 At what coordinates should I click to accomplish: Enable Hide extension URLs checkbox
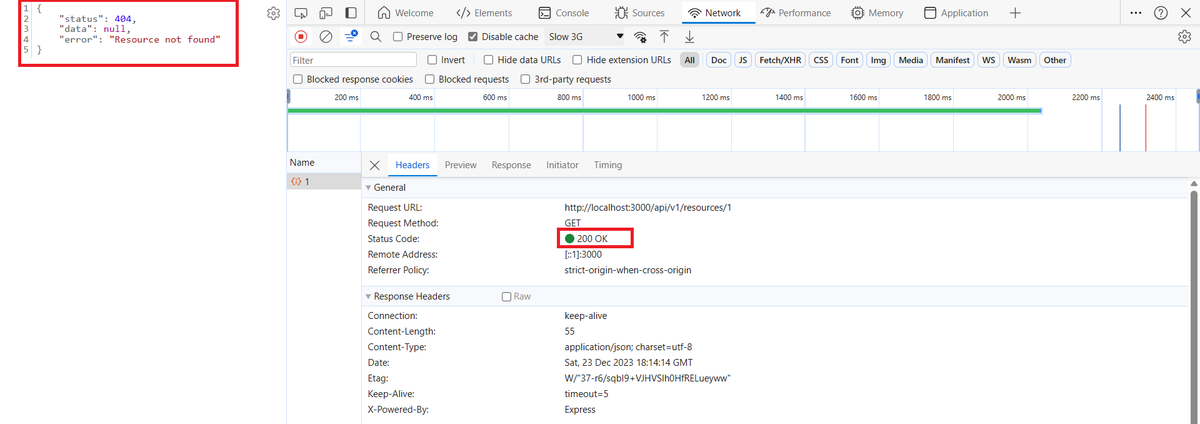(x=577, y=60)
